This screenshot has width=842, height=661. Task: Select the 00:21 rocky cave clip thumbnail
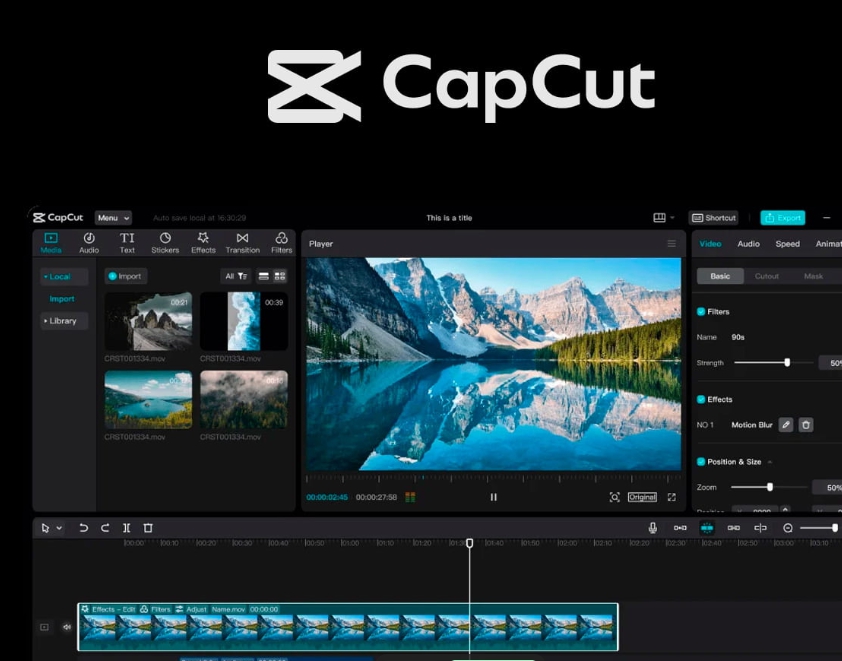pyautogui.click(x=148, y=321)
